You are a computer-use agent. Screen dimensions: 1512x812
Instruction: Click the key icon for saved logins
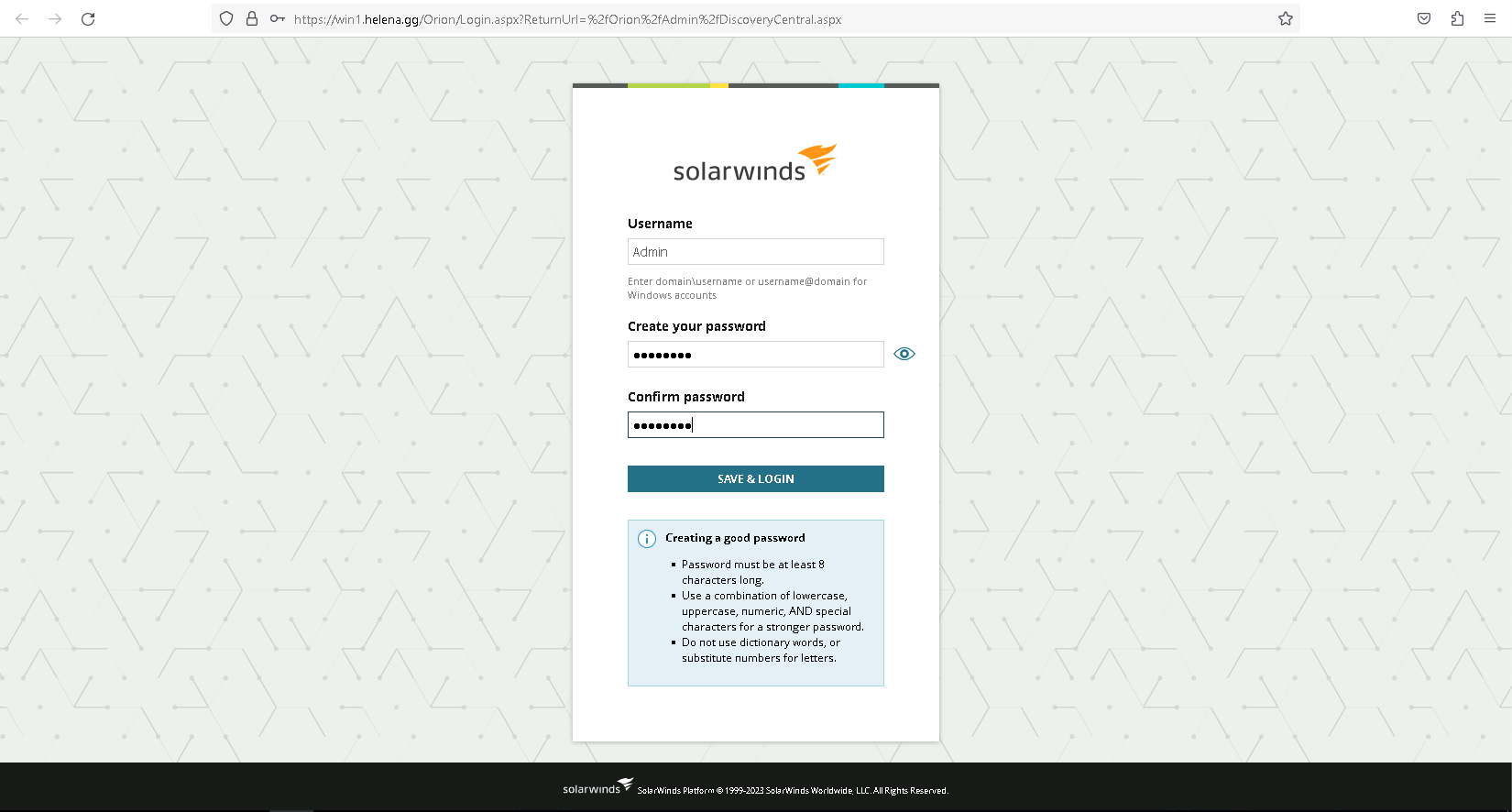pos(277,18)
